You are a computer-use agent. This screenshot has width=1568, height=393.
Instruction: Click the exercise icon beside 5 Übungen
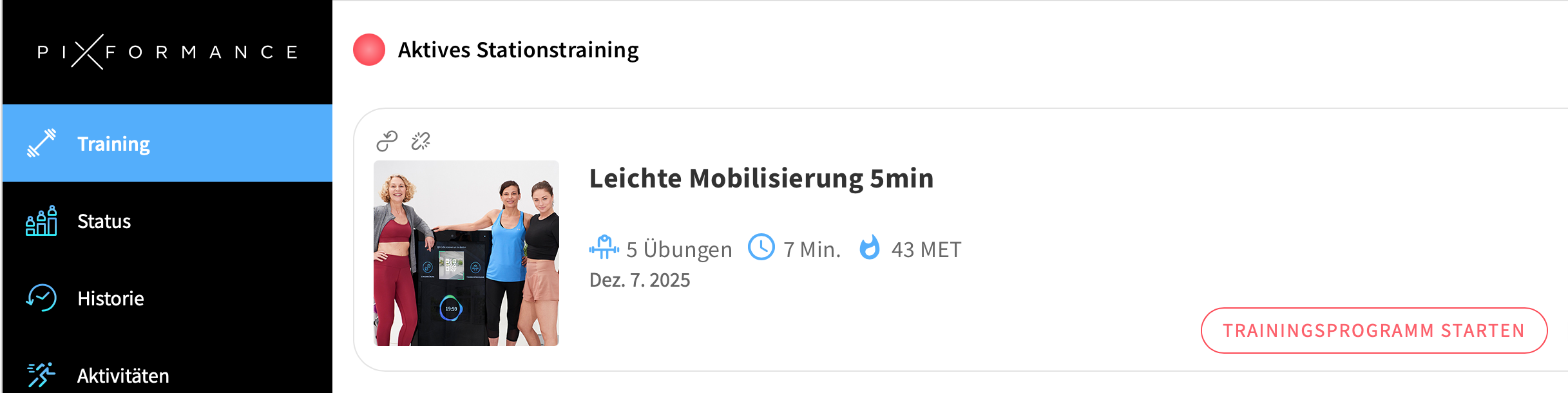coord(604,247)
